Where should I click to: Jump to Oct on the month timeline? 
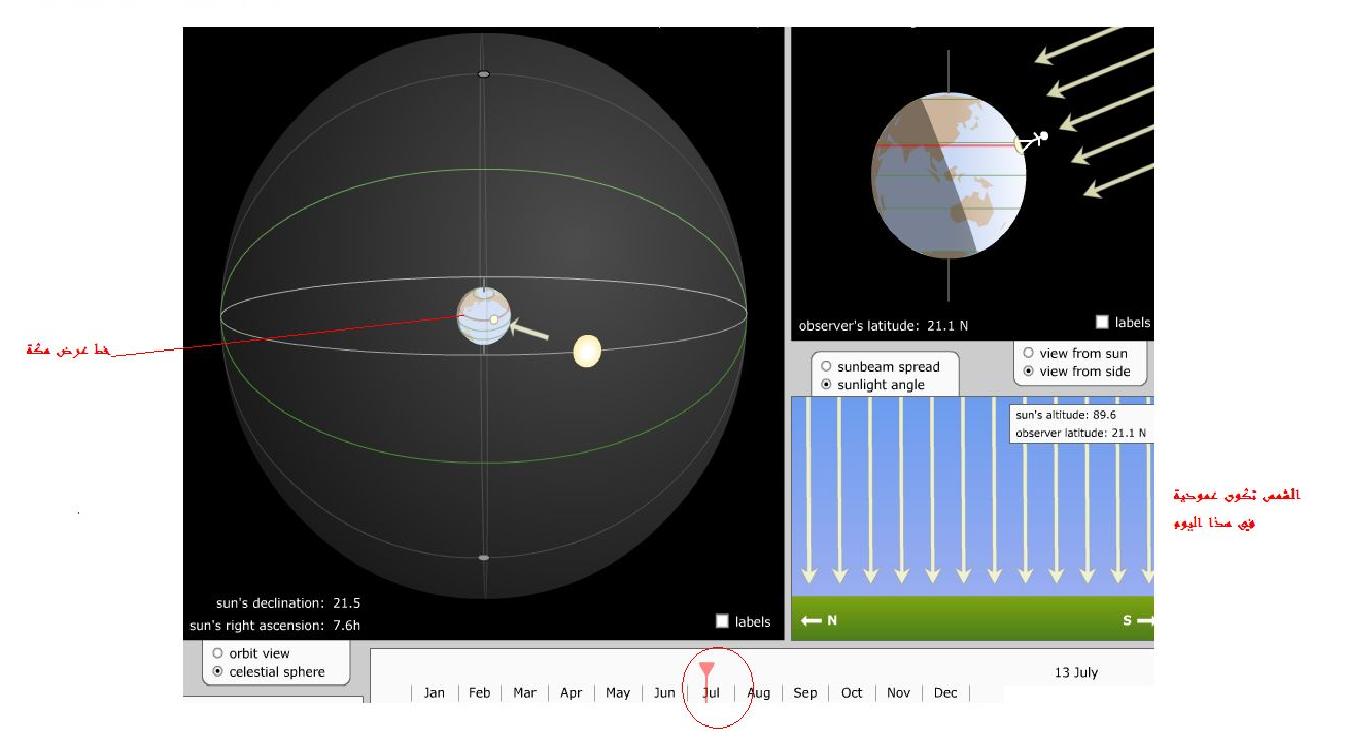[851, 693]
